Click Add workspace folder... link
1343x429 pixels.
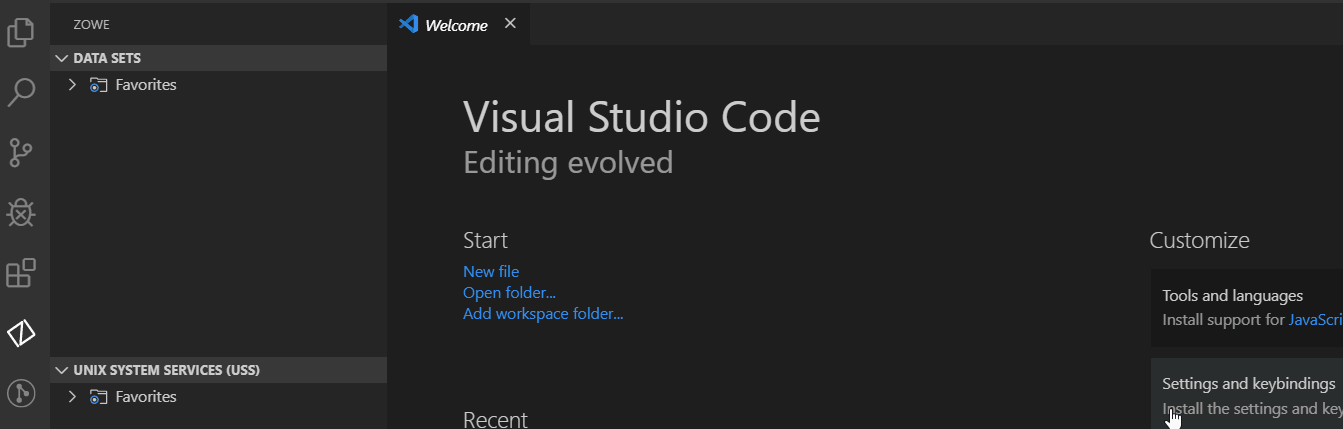point(543,313)
